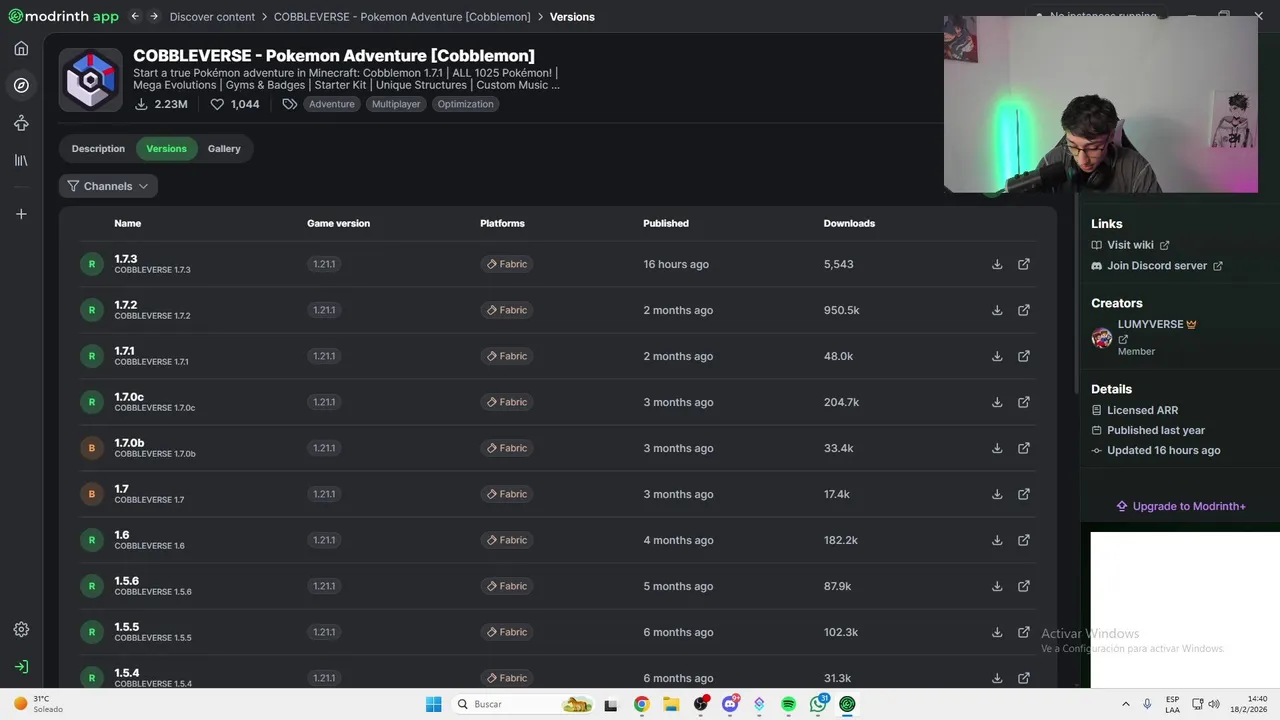This screenshot has width=1280, height=720.
Task: Click the COBBLEVERSE project logo thumbnail
Action: (x=91, y=80)
